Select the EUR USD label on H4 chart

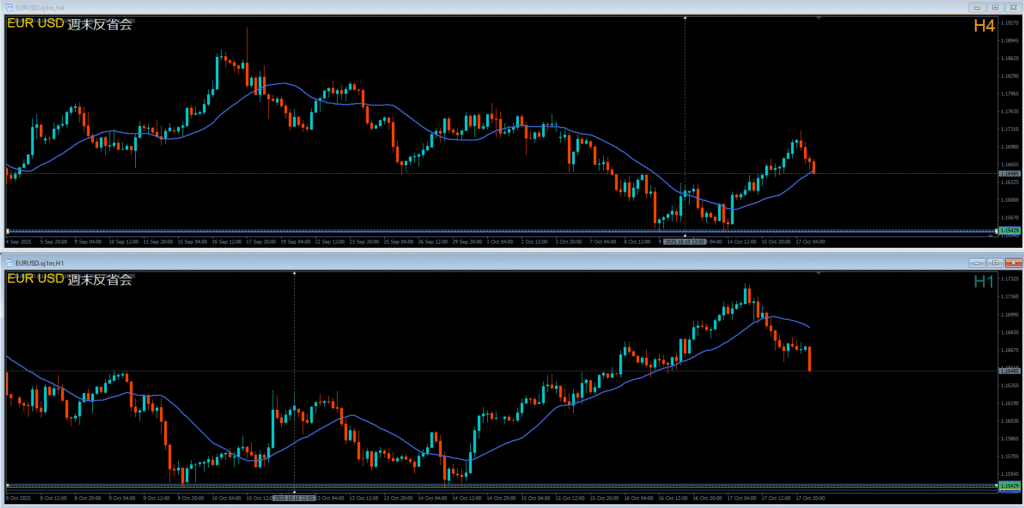click(x=35, y=25)
